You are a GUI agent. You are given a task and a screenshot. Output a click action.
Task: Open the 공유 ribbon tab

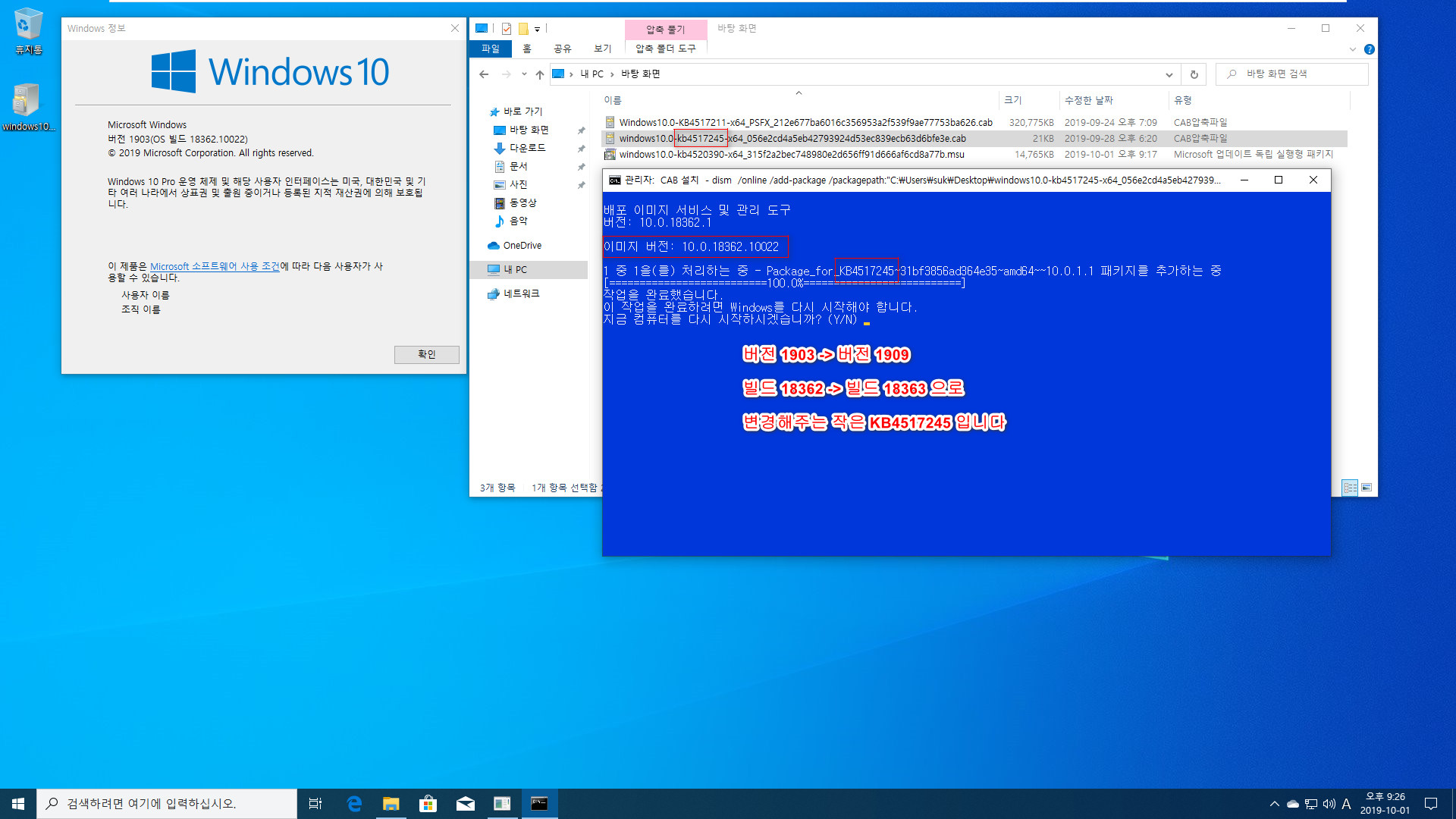[x=562, y=49]
